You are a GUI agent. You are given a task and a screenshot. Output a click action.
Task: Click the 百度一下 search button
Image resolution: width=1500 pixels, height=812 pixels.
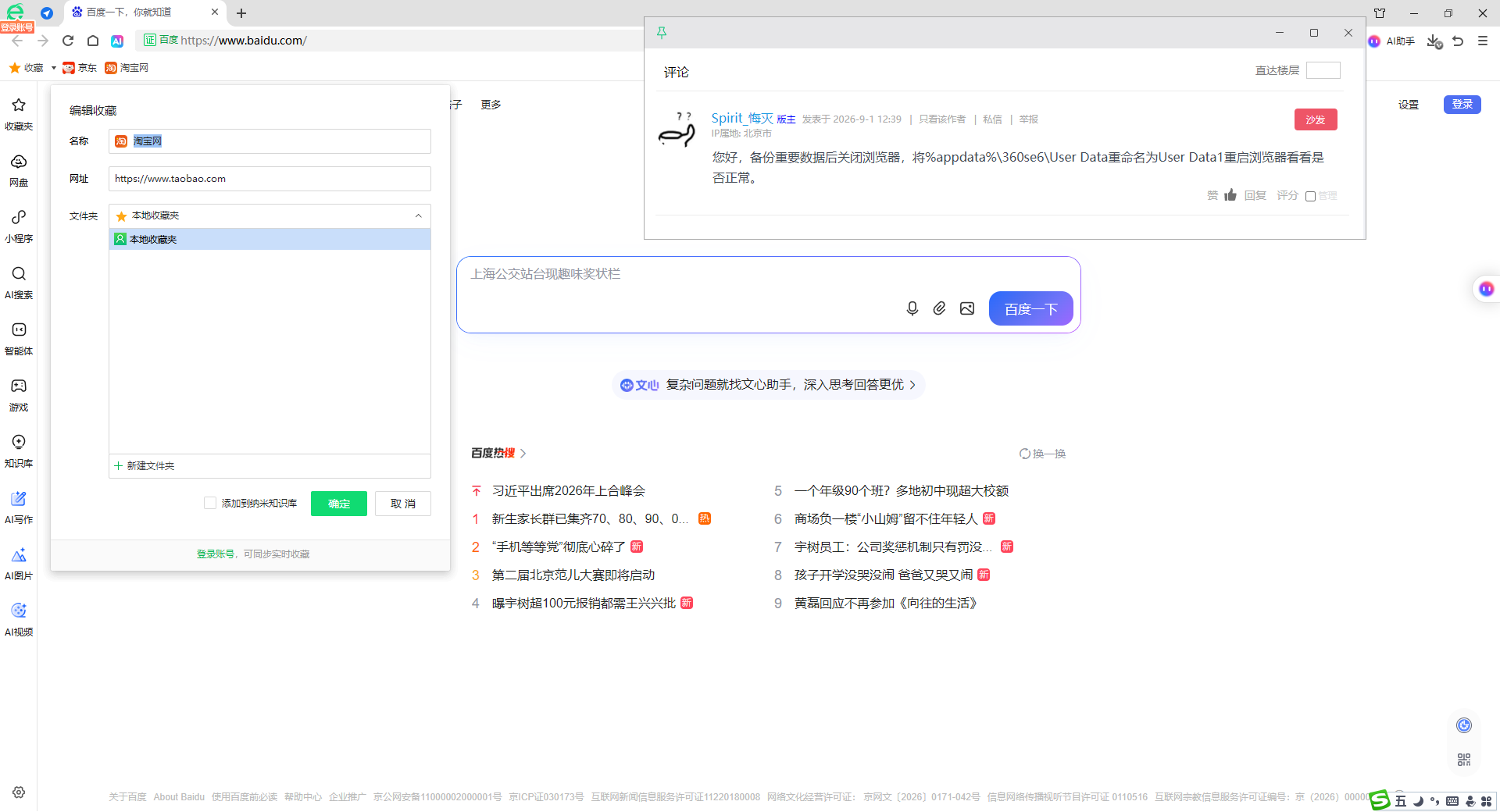click(x=1031, y=308)
